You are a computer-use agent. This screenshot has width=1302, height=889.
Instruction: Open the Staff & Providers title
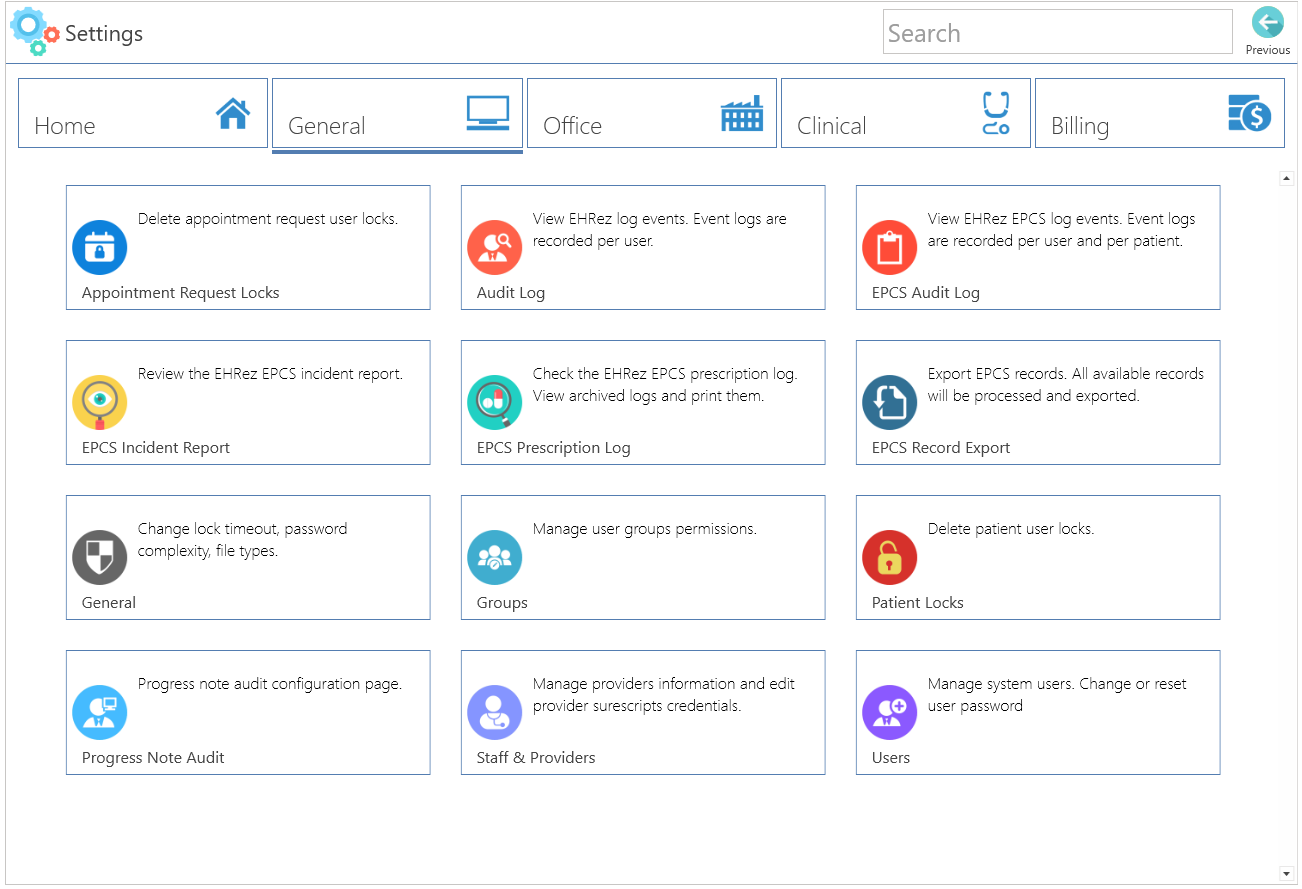tap(536, 758)
